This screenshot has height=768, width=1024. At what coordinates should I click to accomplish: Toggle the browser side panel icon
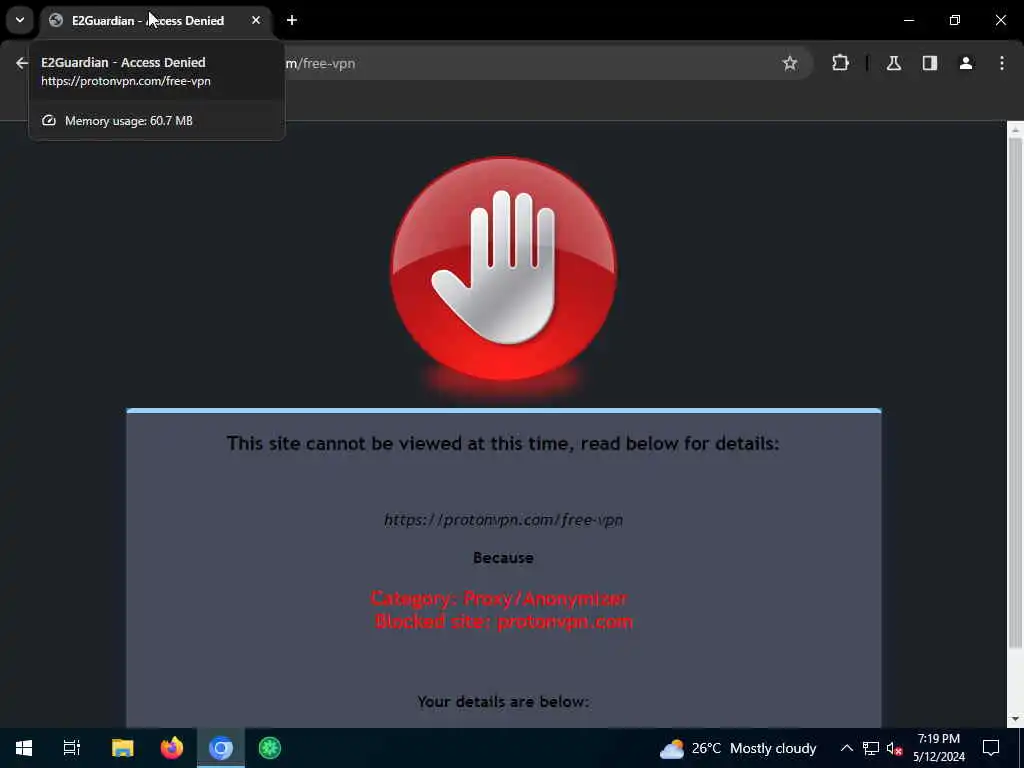click(x=930, y=63)
